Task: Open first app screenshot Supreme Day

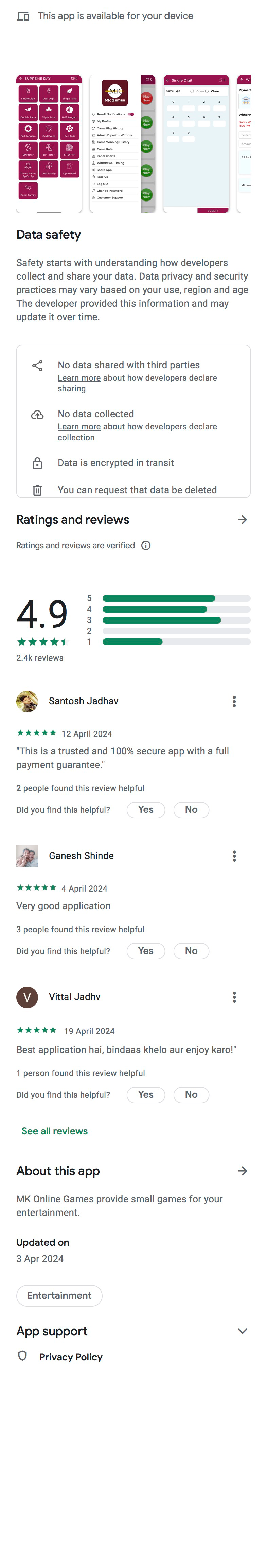Action: point(49,144)
